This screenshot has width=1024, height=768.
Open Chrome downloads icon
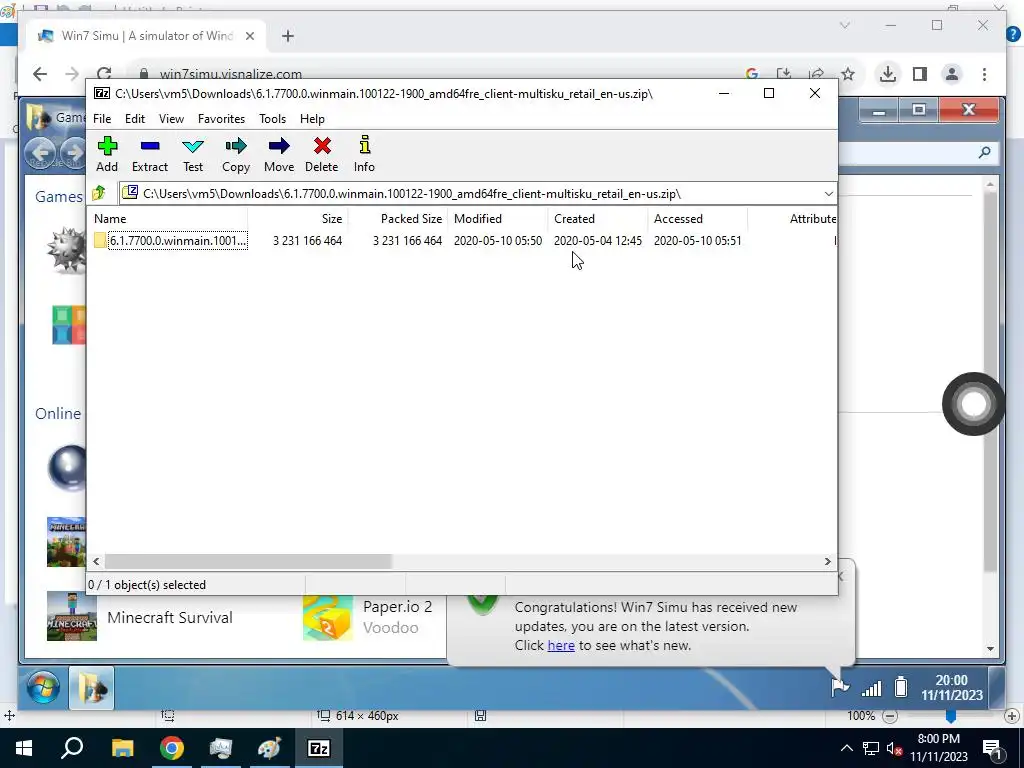point(888,74)
